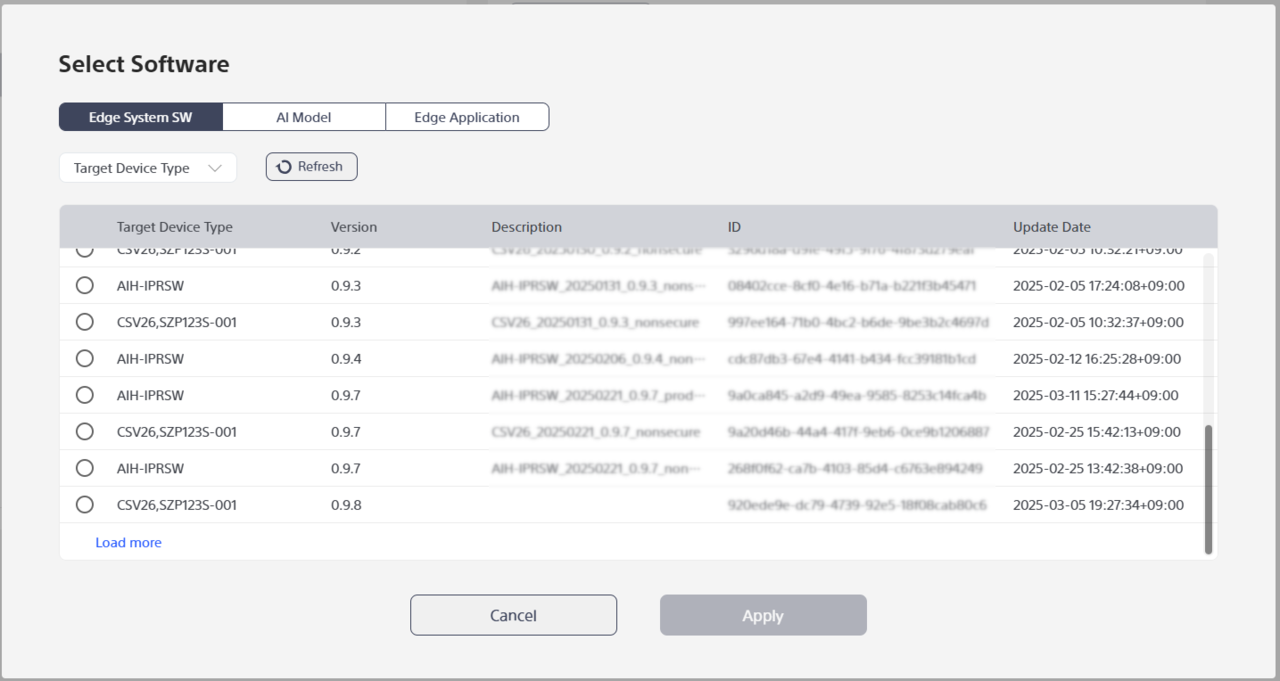Choose the CSV26,SZP123S-001 version 0.9.8 radio button
1280x681 pixels.
coord(85,505)
